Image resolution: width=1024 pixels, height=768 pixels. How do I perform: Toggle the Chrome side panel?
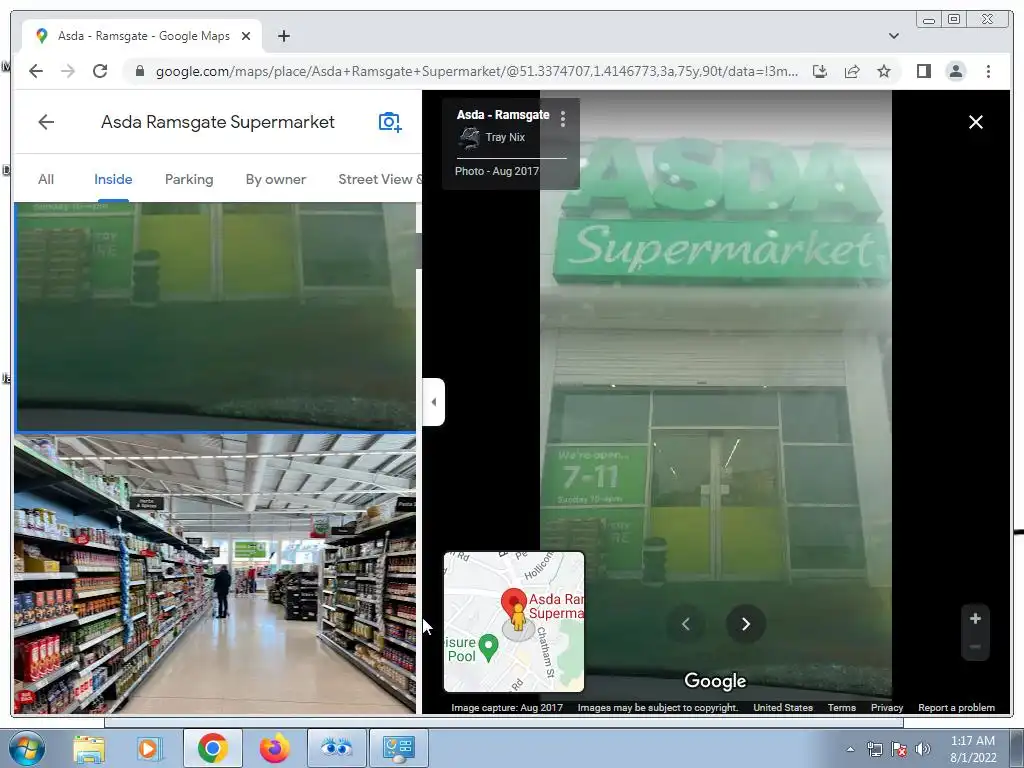(x=923, y=71)
